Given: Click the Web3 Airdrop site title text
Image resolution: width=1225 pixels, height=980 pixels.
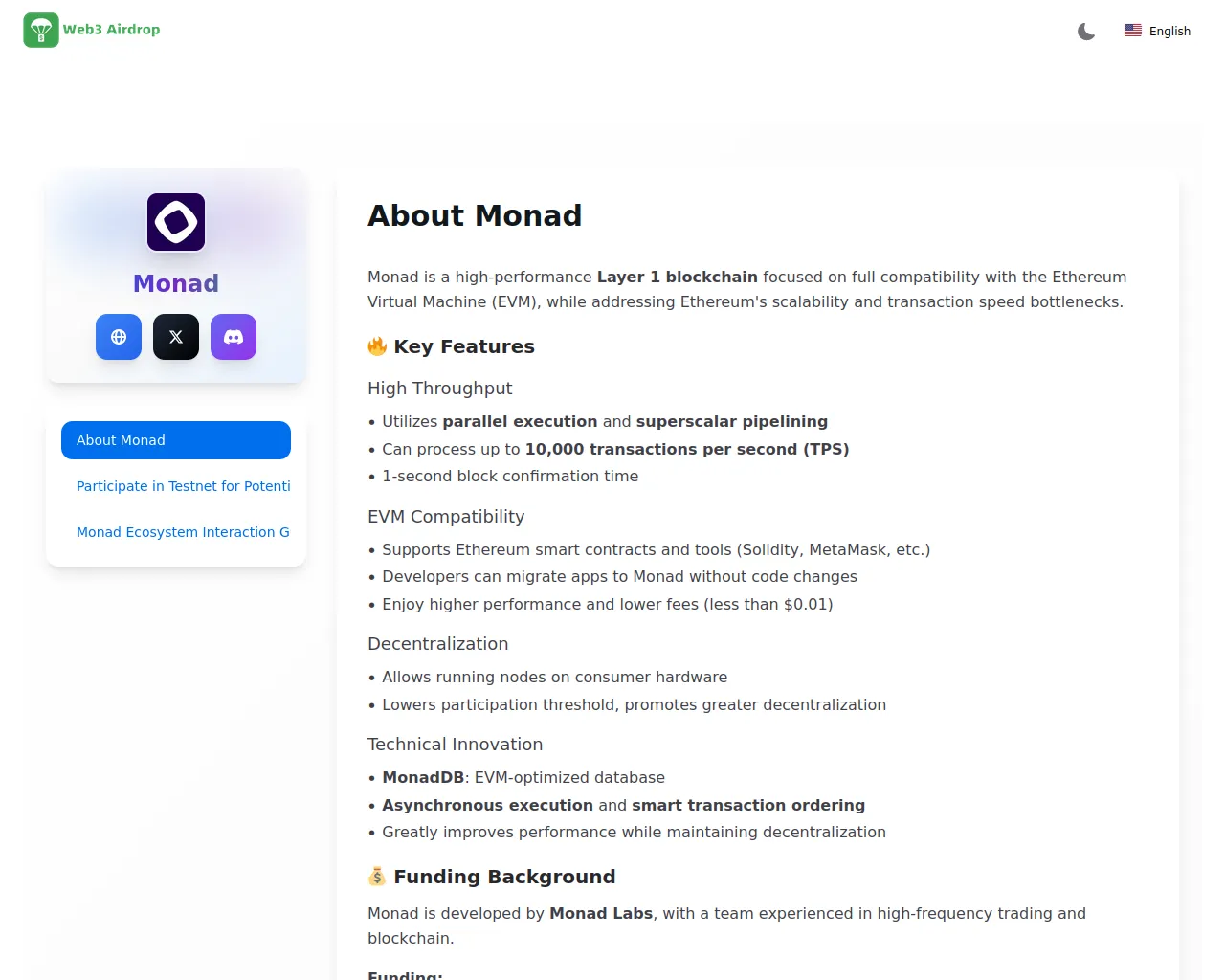Looking at the screenshot, I should tap(111, 30).
